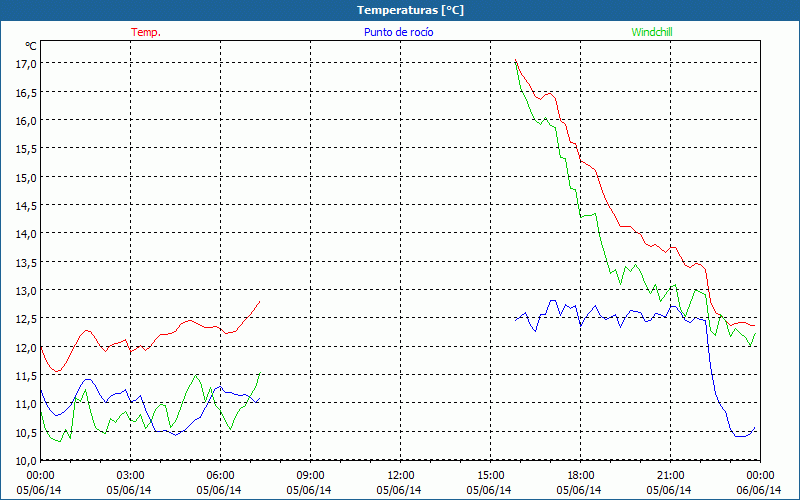Click the 21:00 time axis label
Image resolution: width=800 pixels, height=500 pixels.
pyautogui.click(x=670, y=475)
